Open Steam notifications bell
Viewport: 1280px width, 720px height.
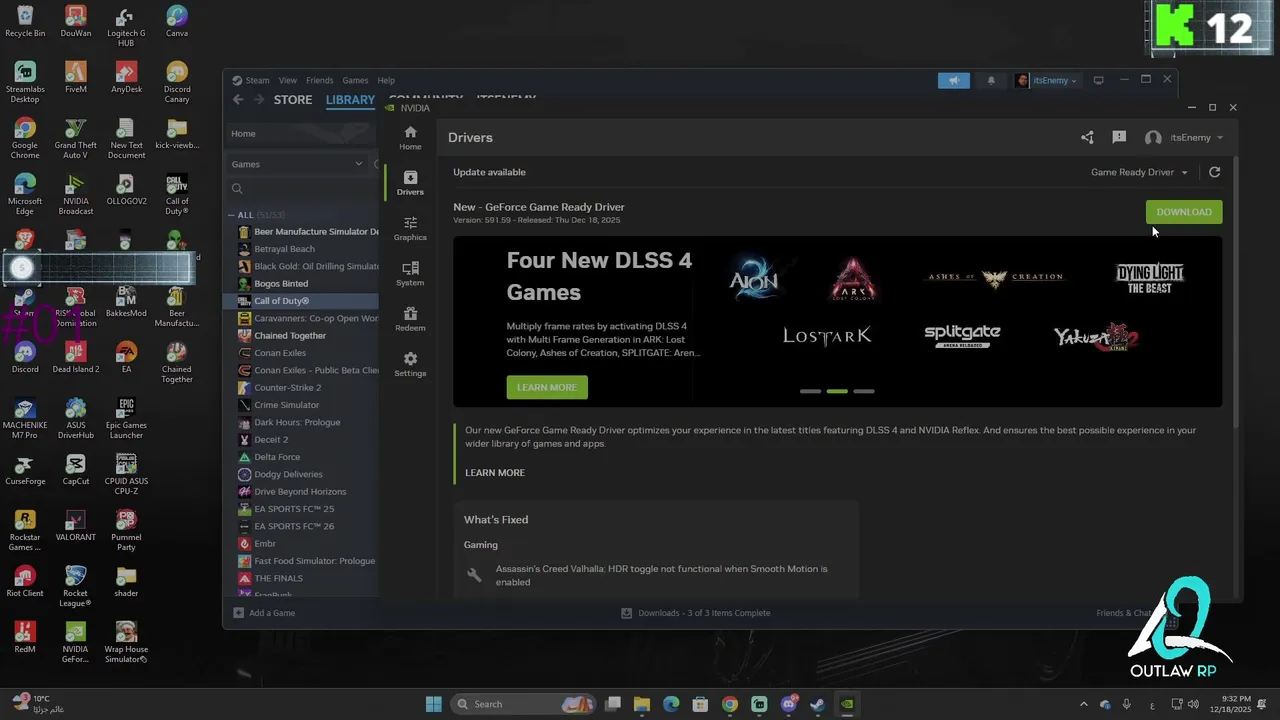991,80
